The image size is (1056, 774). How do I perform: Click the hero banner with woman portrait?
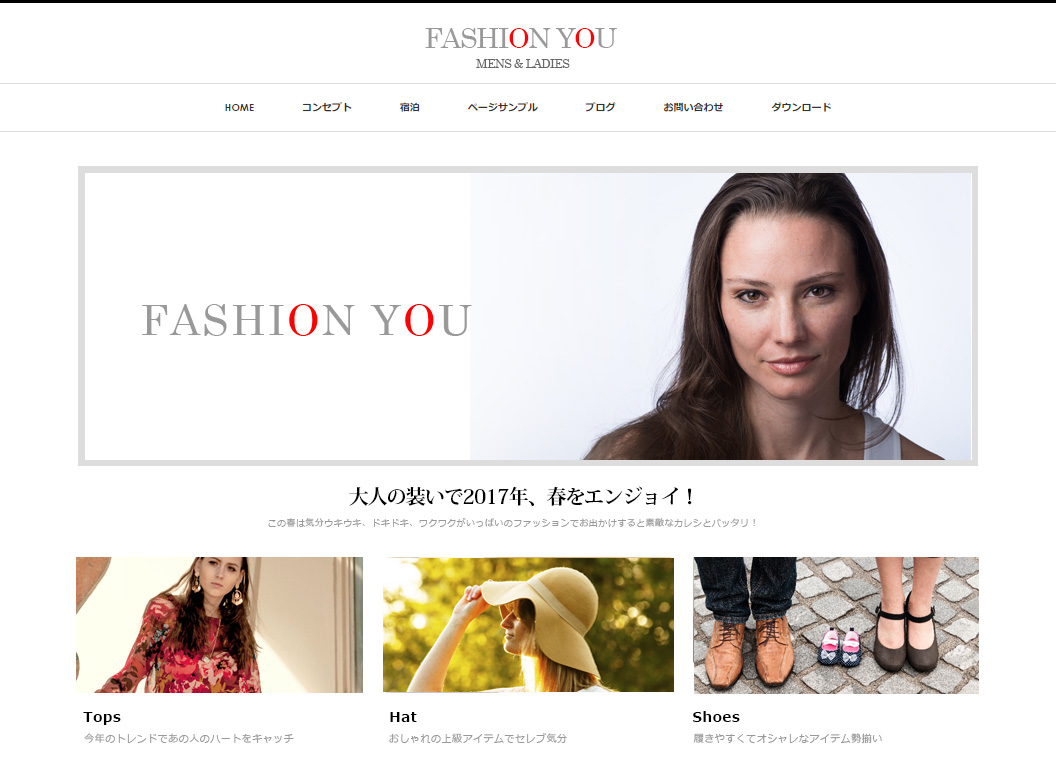coord(528,316)
